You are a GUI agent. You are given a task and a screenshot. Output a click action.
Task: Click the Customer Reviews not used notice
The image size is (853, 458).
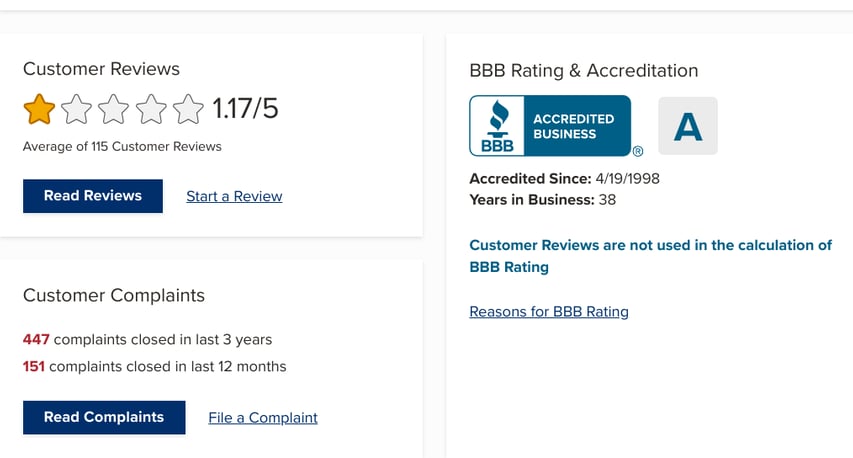click(650, 256)
